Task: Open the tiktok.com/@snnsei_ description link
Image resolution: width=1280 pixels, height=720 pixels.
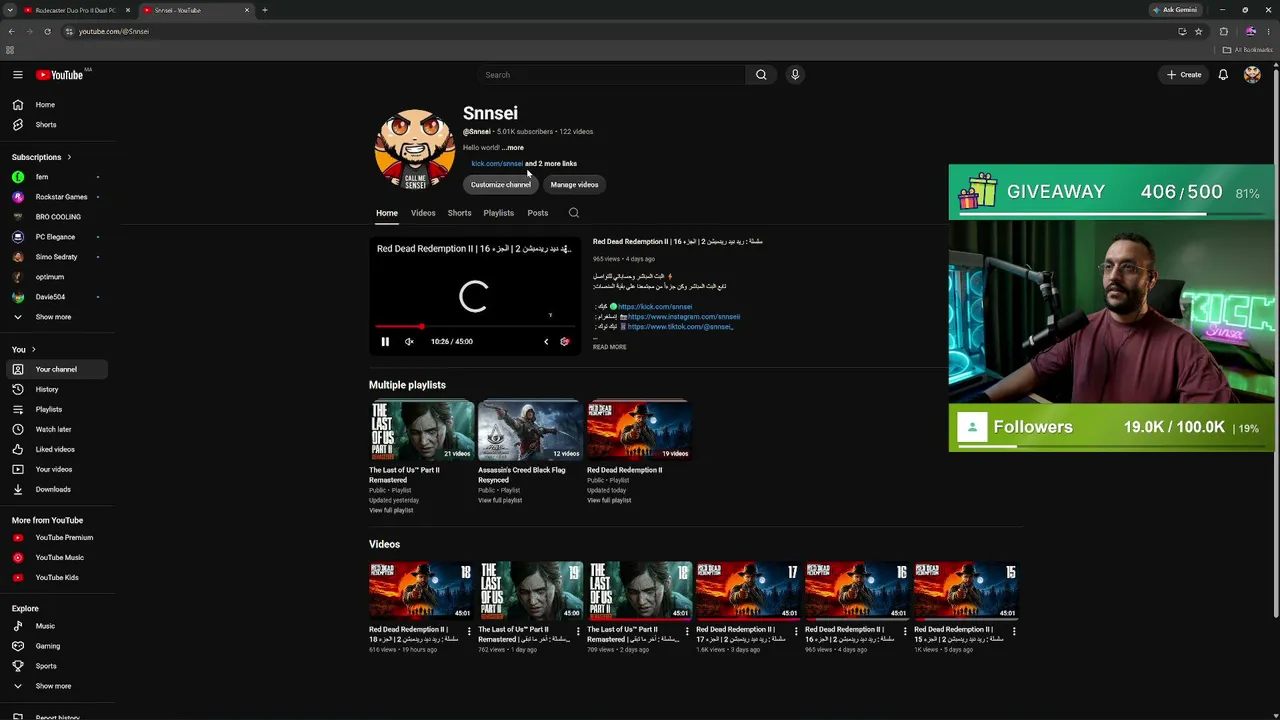Action: point(680,327)
